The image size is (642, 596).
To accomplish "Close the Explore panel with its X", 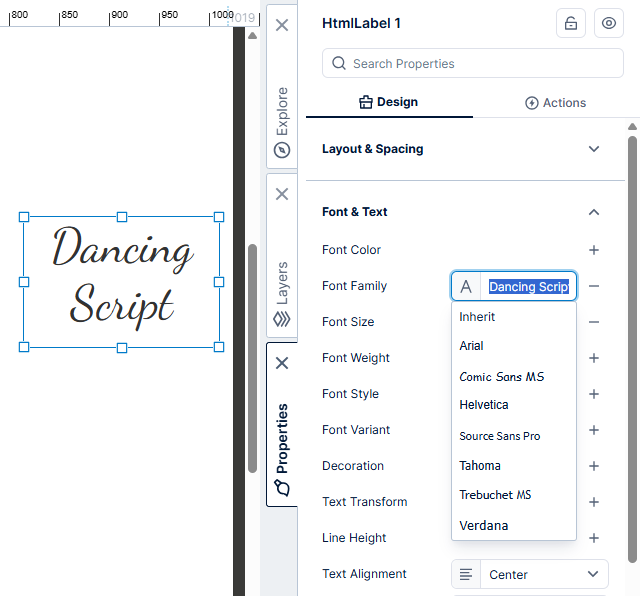I will (x=282, y=25).
